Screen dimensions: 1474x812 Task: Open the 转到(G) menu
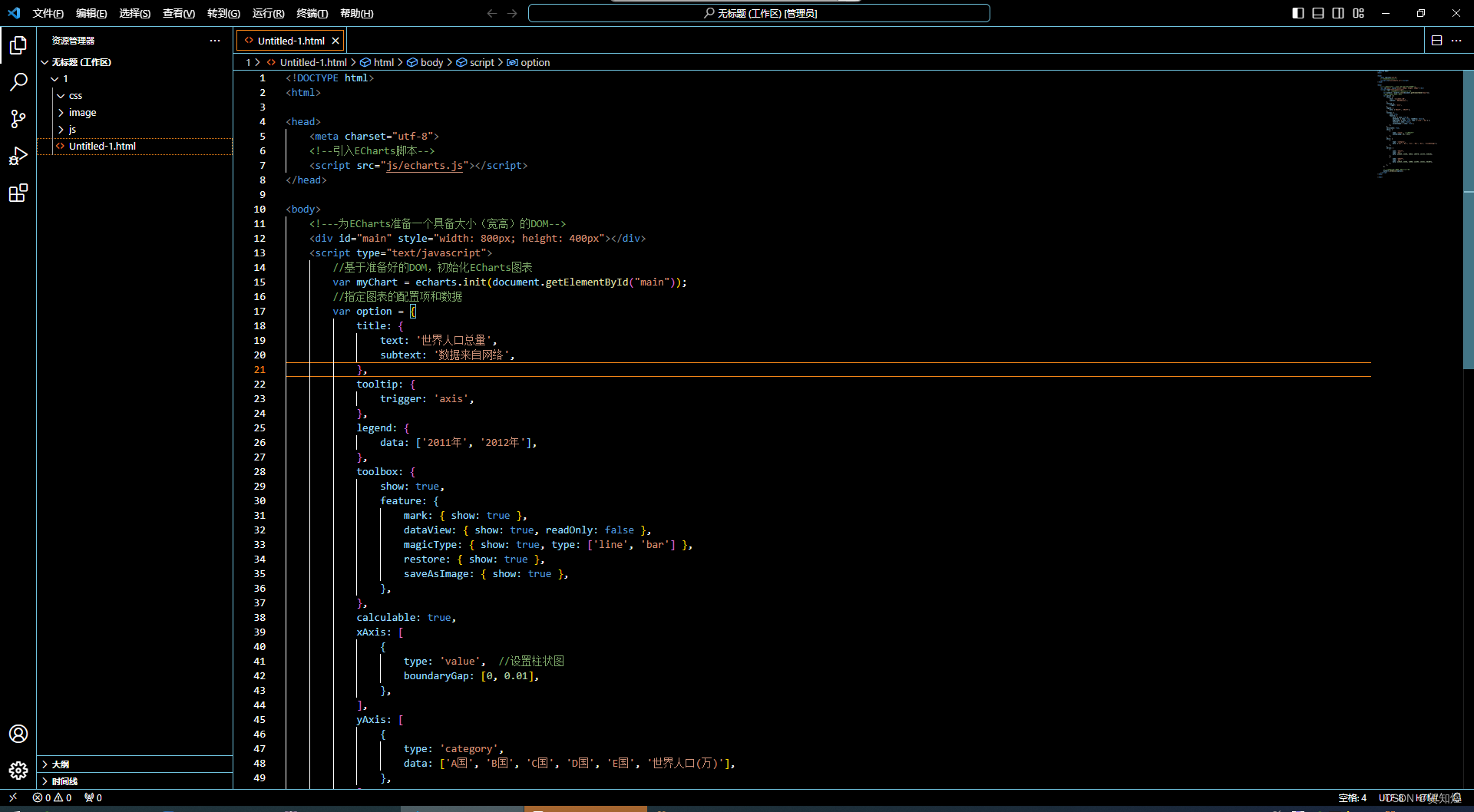point(223,13)
